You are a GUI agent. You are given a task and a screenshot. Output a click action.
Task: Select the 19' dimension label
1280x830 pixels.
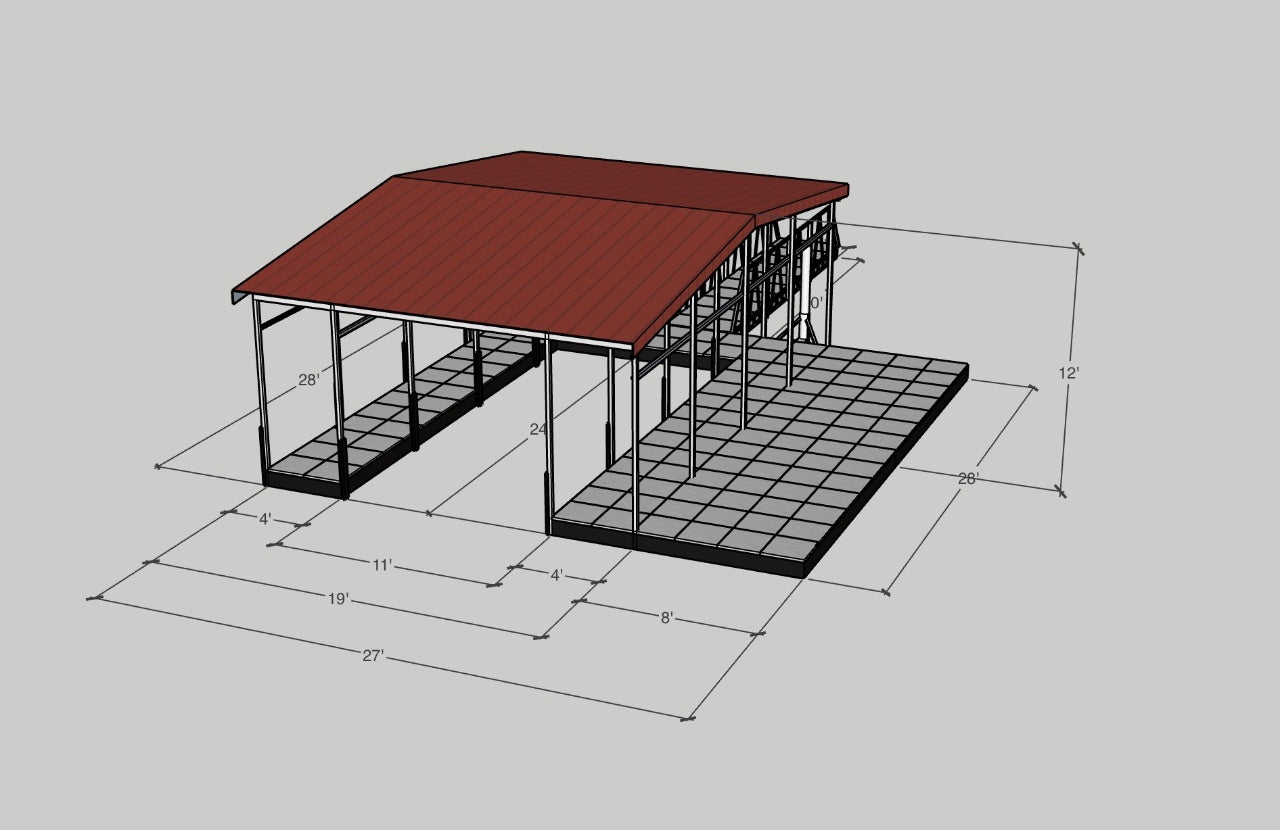click(339, 599)
